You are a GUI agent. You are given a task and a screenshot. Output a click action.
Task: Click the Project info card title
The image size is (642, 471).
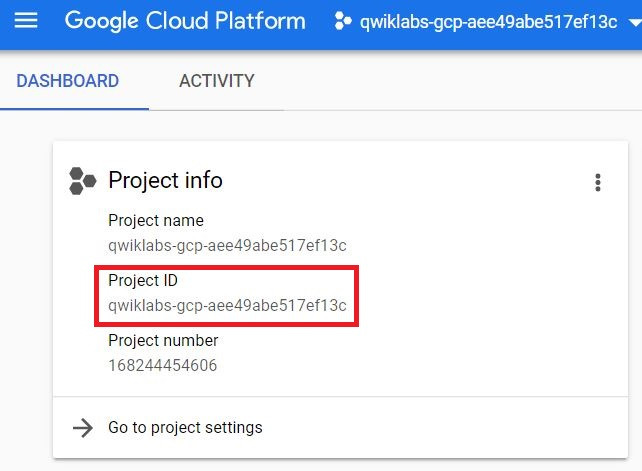point(165,181)
